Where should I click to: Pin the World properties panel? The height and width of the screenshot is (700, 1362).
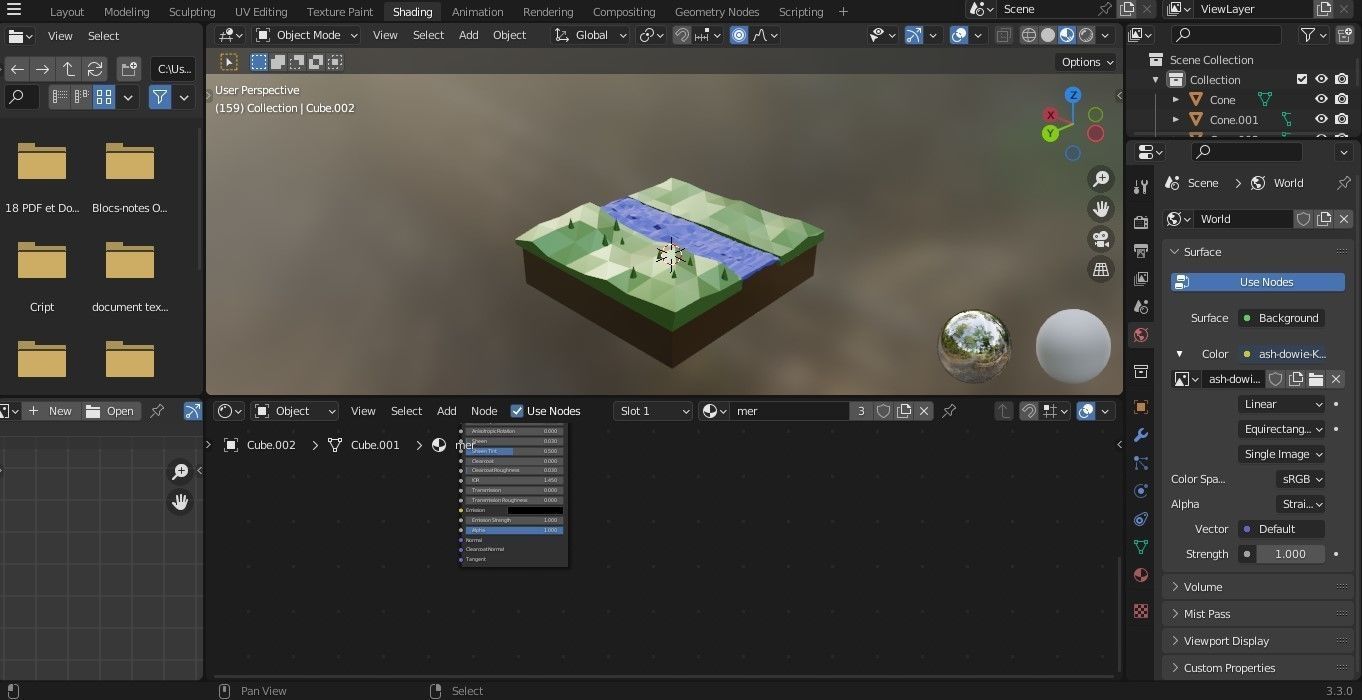click(x=1343, y=183)
